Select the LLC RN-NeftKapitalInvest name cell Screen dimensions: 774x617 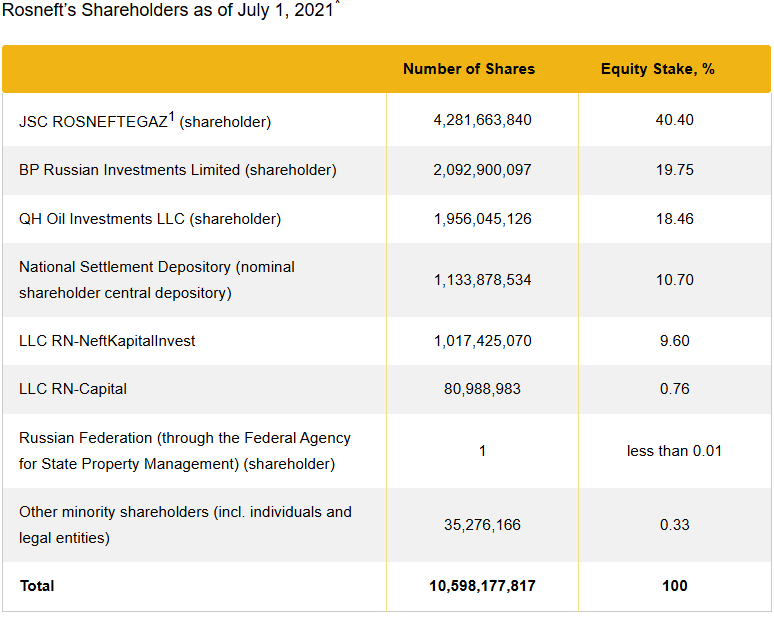(107, 341)
